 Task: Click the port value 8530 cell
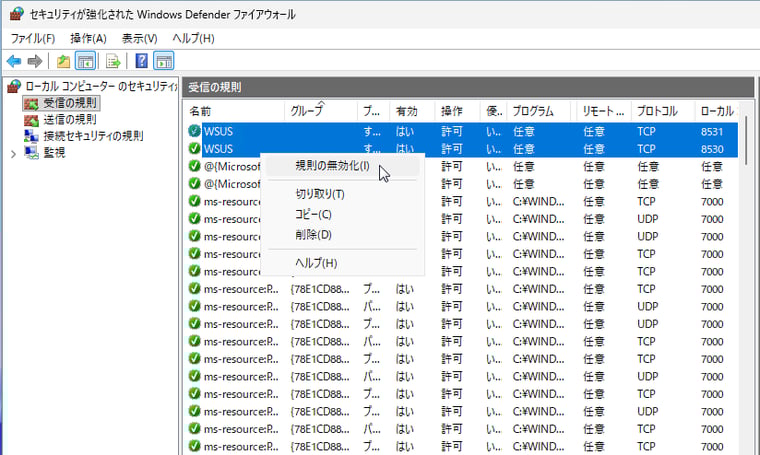[712, 149]
